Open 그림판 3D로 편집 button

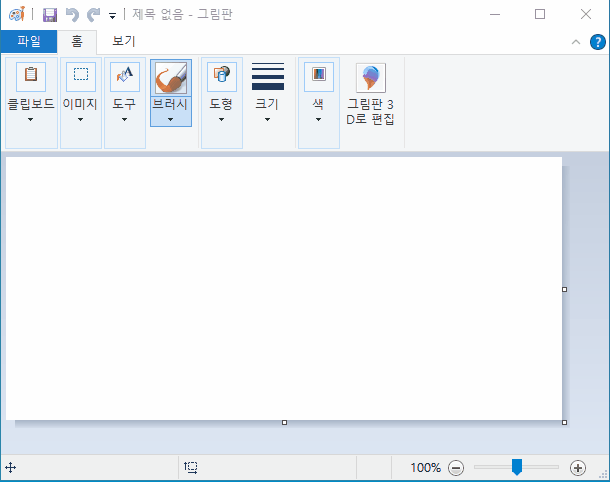click(370, 95)
